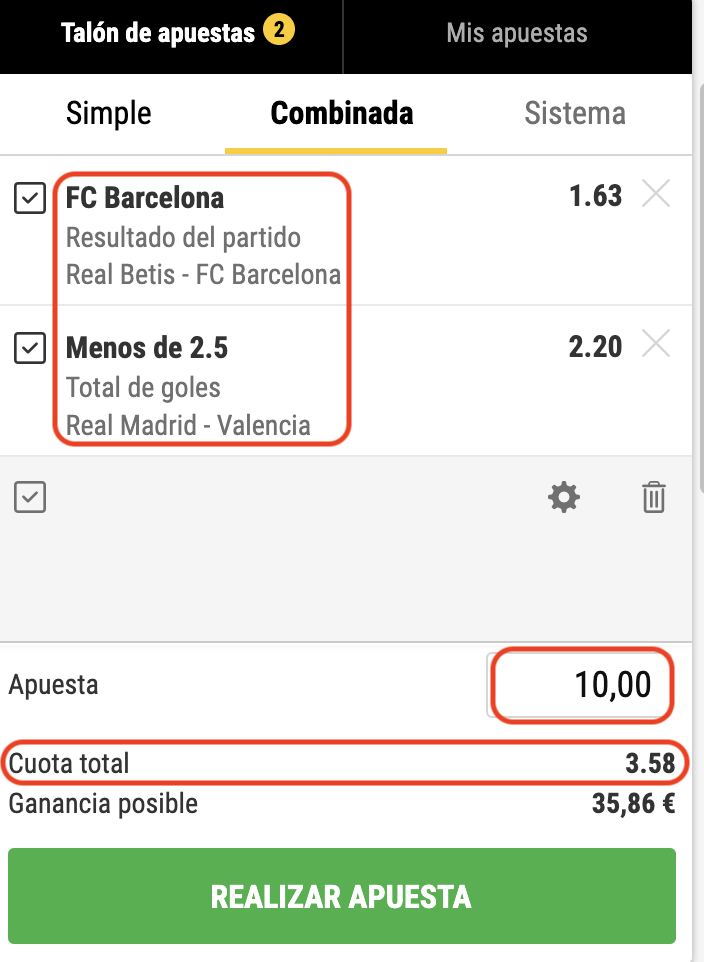
Task: Open the Mis apuestas tab
Action: click(x=517, y=33)
